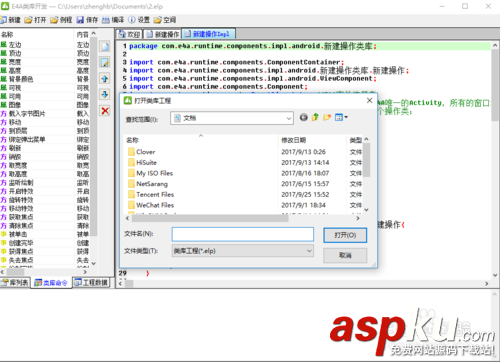Open 空间 from the toolbar
500x362 pixels.
coord(165,20)
